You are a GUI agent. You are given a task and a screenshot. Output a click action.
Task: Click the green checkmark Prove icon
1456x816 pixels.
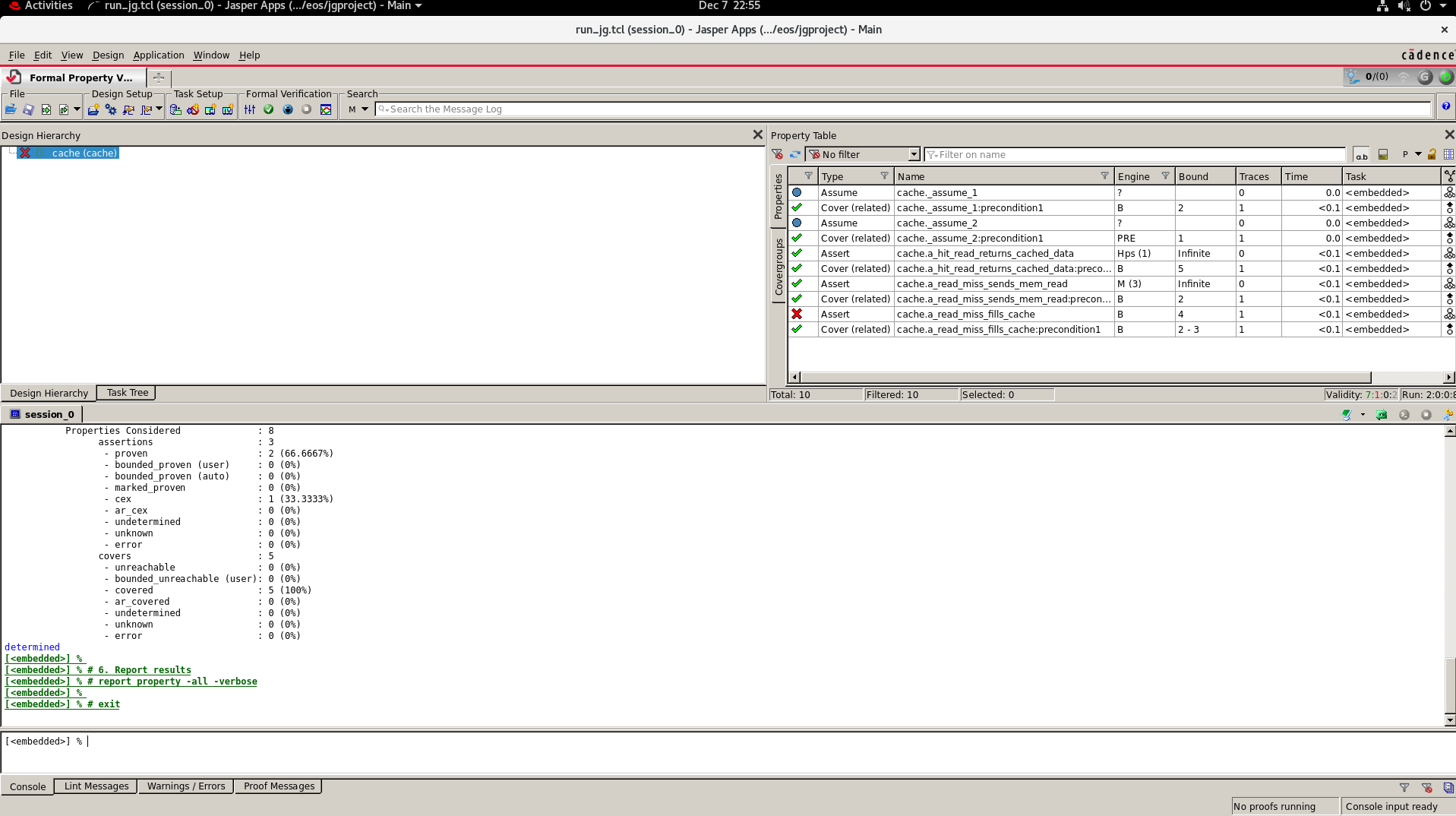click(269, 109)
